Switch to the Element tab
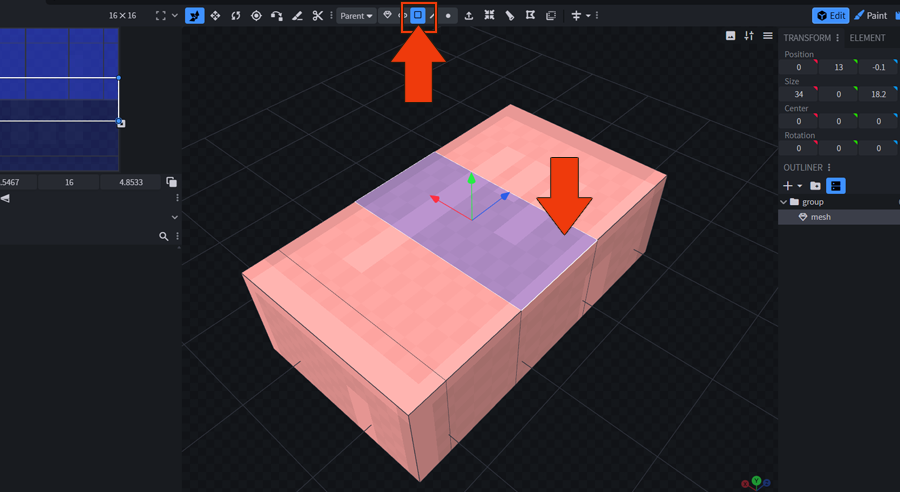This screenshot has width=900, height=492. tap(866, 38)
